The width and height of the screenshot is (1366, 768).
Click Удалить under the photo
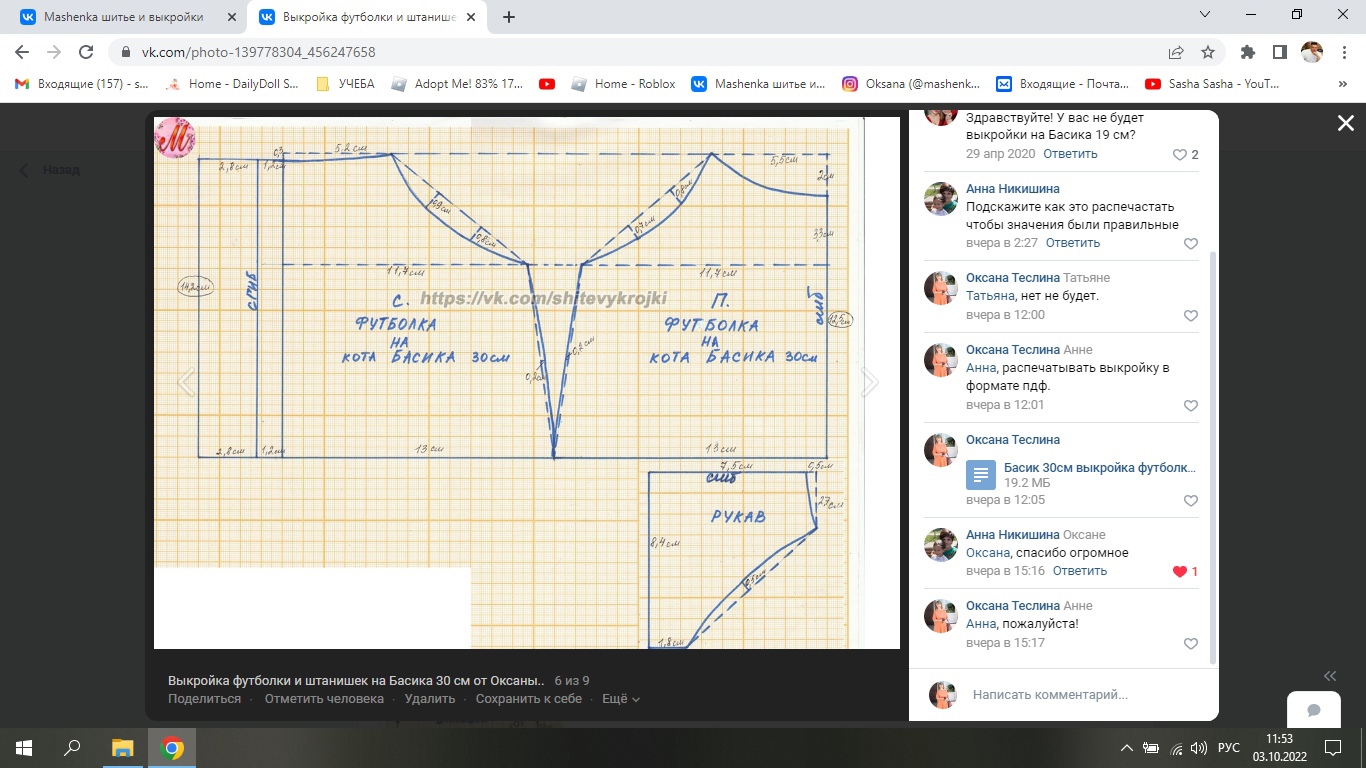tap(431, 699)
